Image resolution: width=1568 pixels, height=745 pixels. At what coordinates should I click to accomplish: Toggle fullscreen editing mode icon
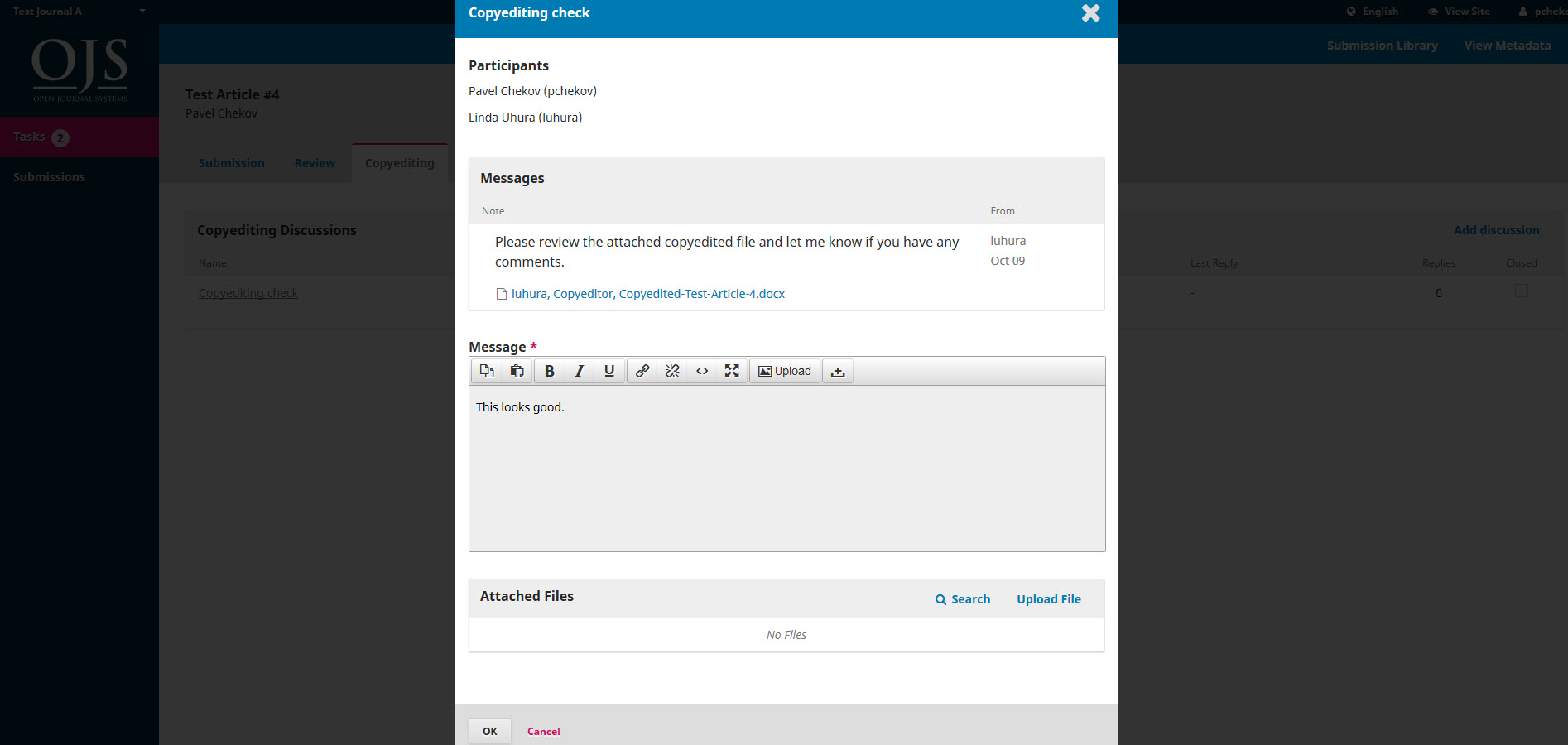(731, 371)
